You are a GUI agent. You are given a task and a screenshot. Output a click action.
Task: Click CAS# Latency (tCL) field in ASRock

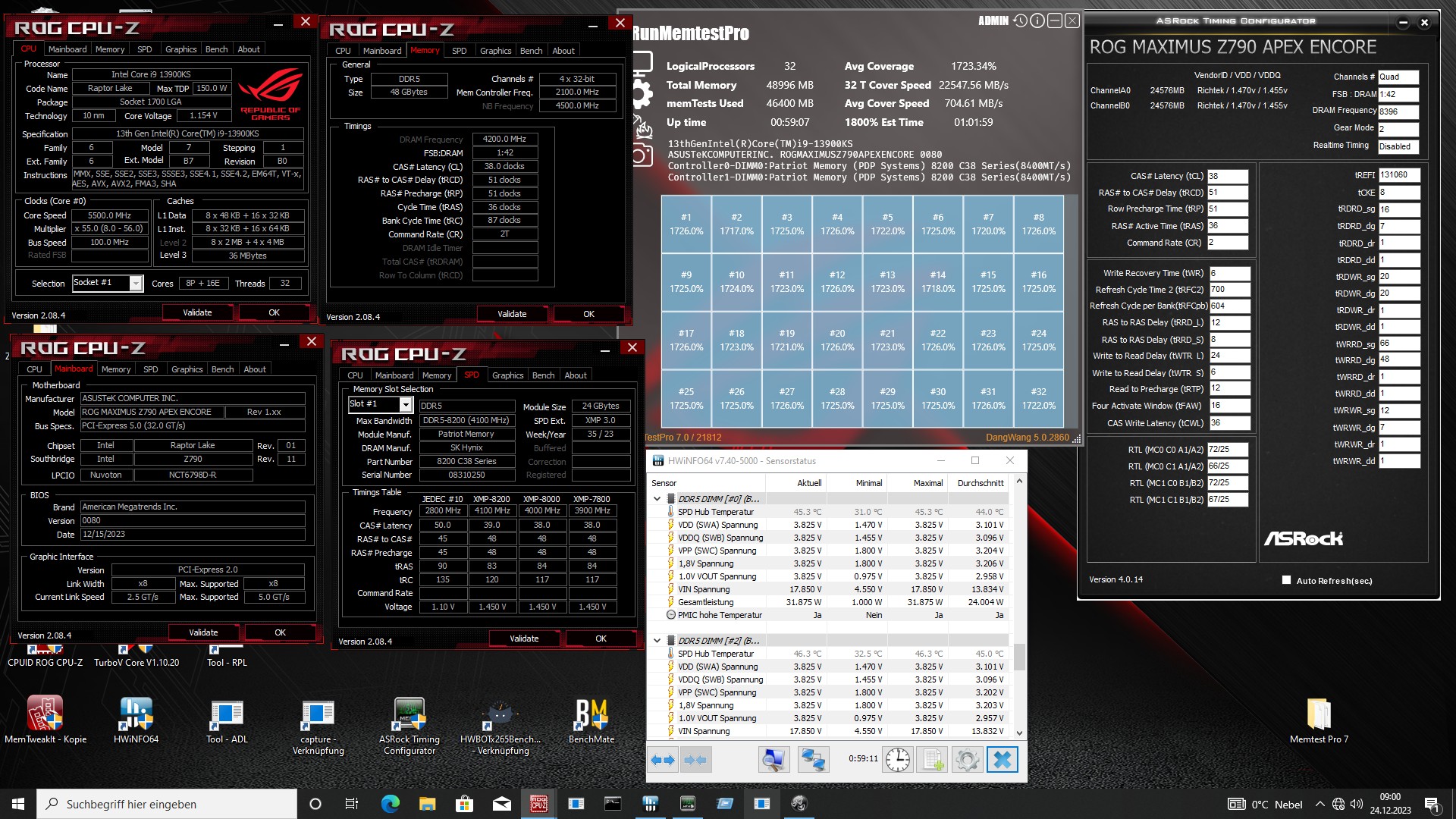pyautogui.click(x=1228, y=176)
